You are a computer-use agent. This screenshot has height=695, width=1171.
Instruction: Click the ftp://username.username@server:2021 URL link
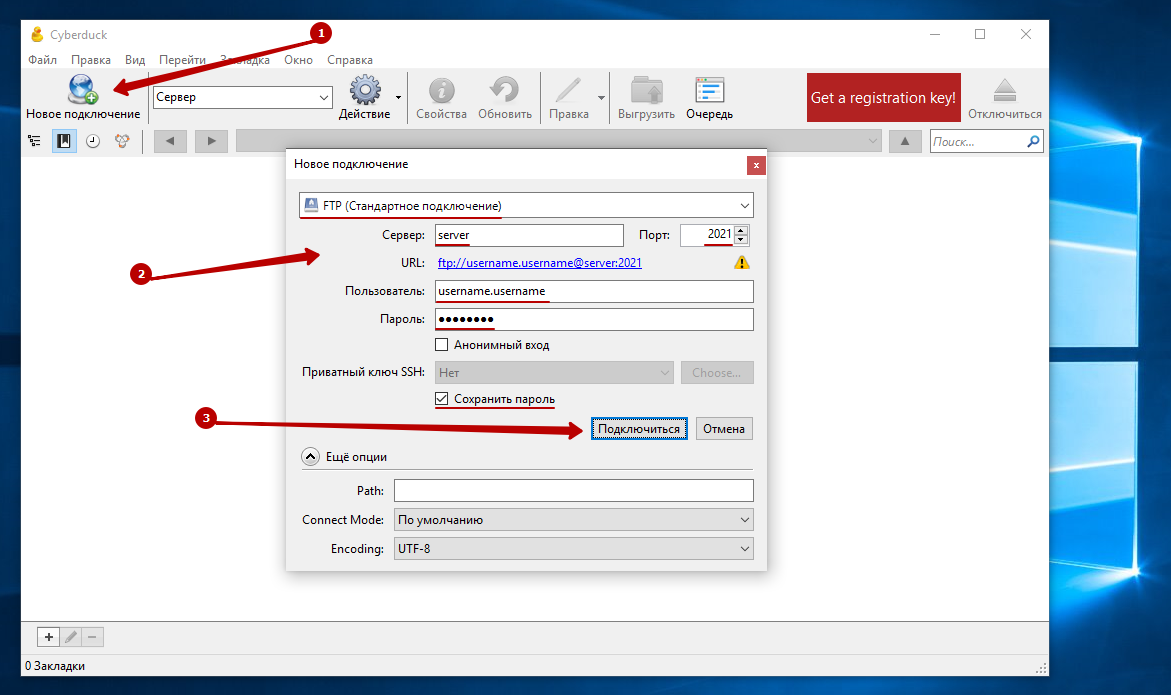point(540,263)
